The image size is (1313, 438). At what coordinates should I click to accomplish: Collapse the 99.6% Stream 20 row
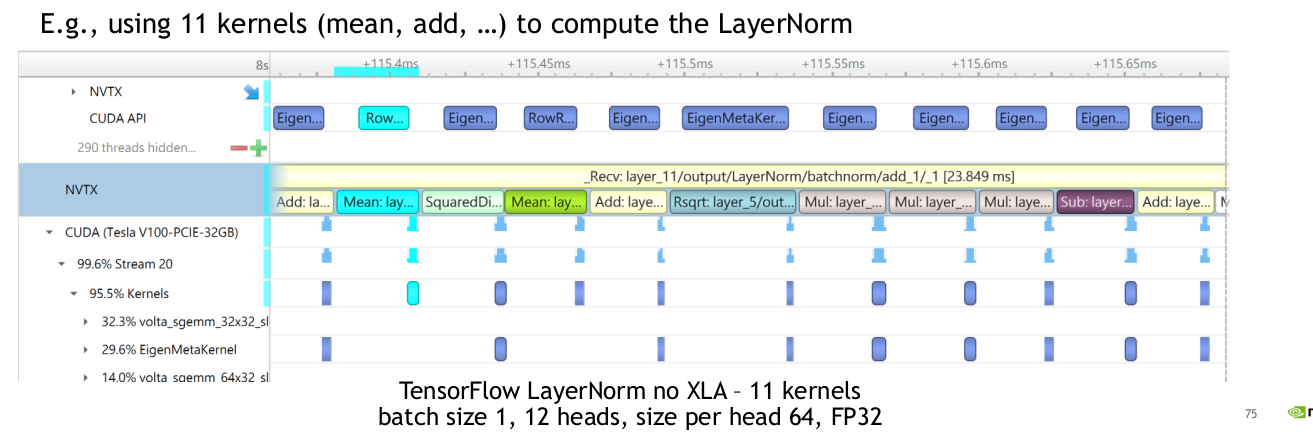click(61, 264)
